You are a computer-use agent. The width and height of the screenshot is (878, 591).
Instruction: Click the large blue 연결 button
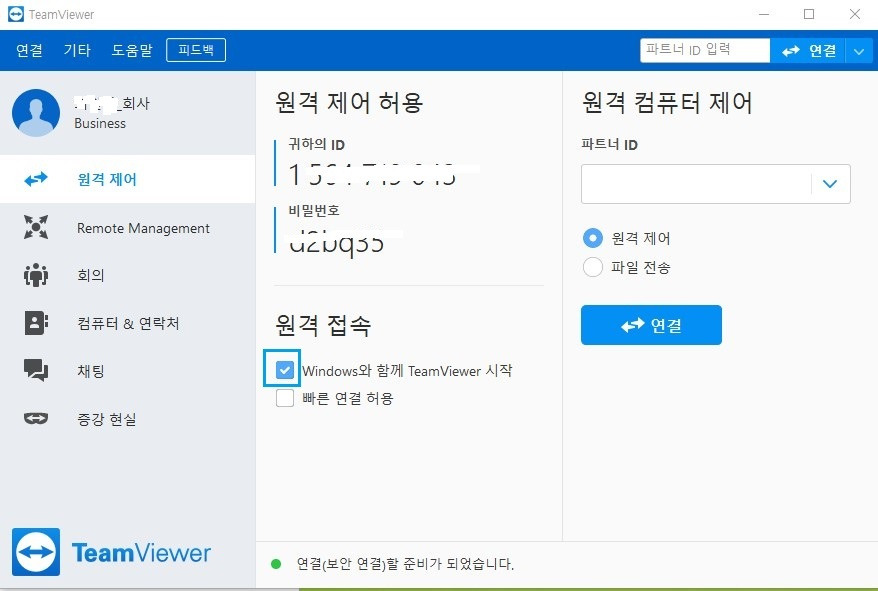[x=651, y=325]
